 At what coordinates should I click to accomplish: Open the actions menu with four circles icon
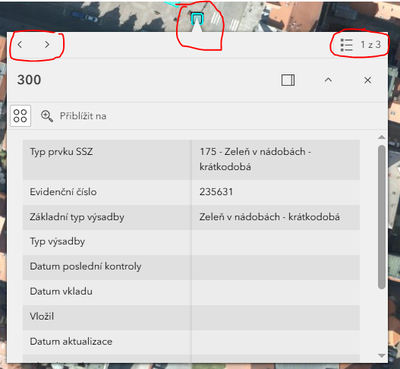pyautogui.click(x=20, y=116)
